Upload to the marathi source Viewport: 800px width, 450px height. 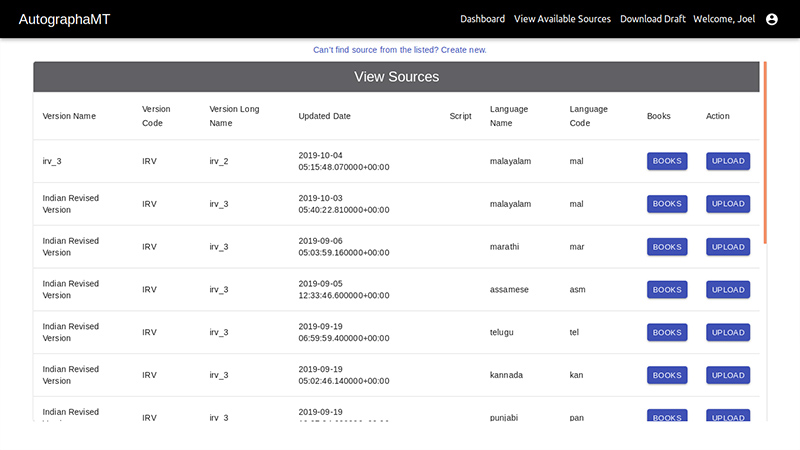tap(728, 246)
